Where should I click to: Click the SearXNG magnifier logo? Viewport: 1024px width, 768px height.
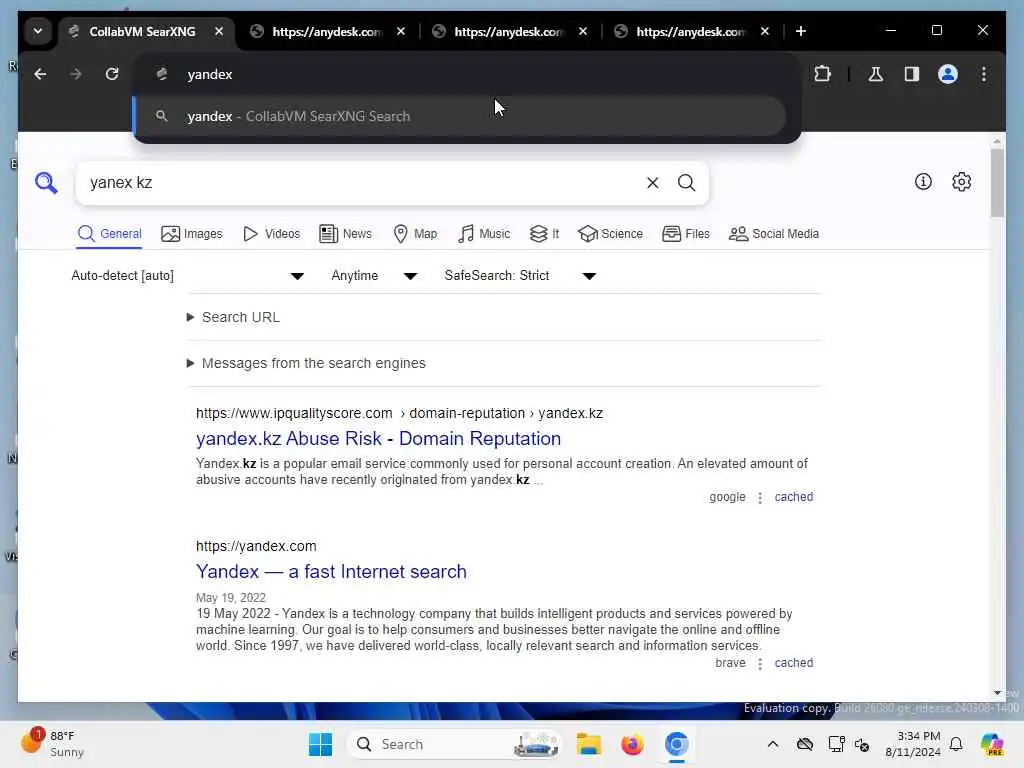46,183
